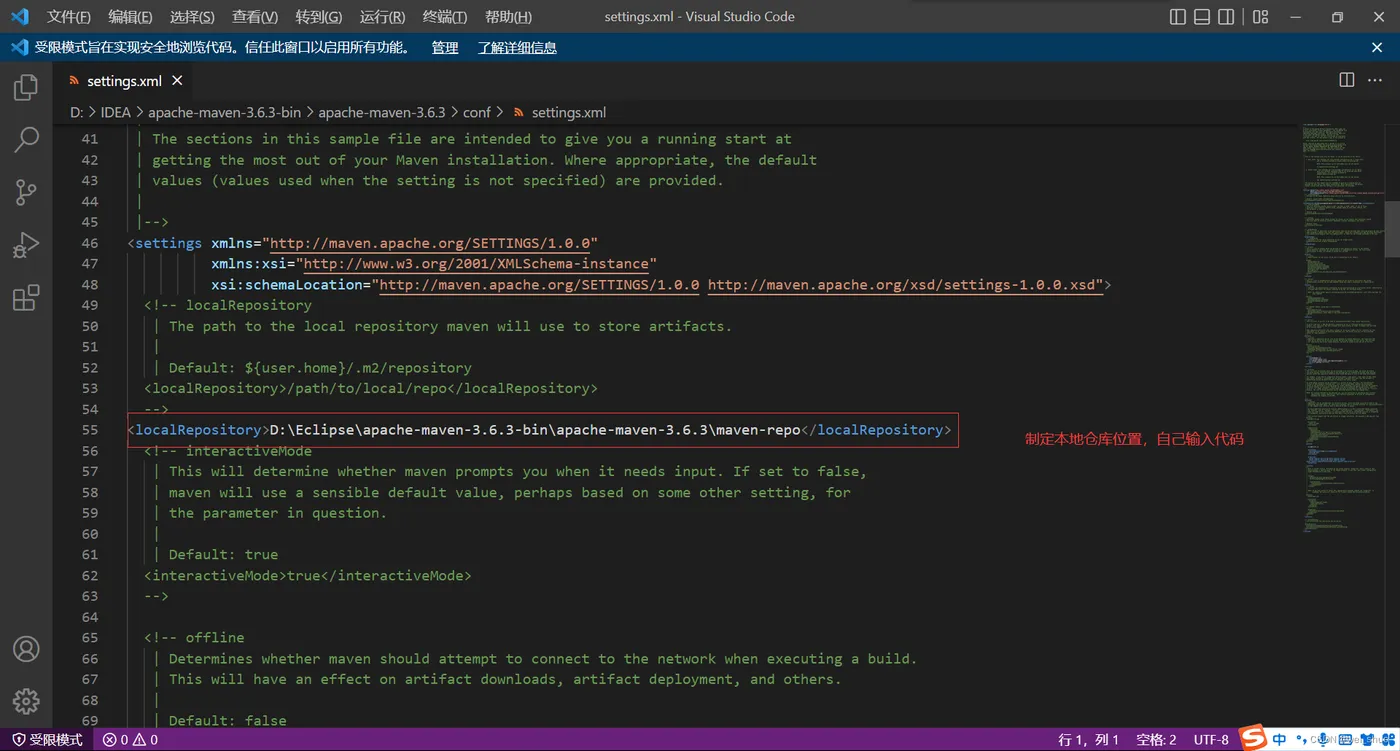Open the Accounts menu icon
The height and width of the screenshot is (751, 1400).
click(x=26, y=649)
